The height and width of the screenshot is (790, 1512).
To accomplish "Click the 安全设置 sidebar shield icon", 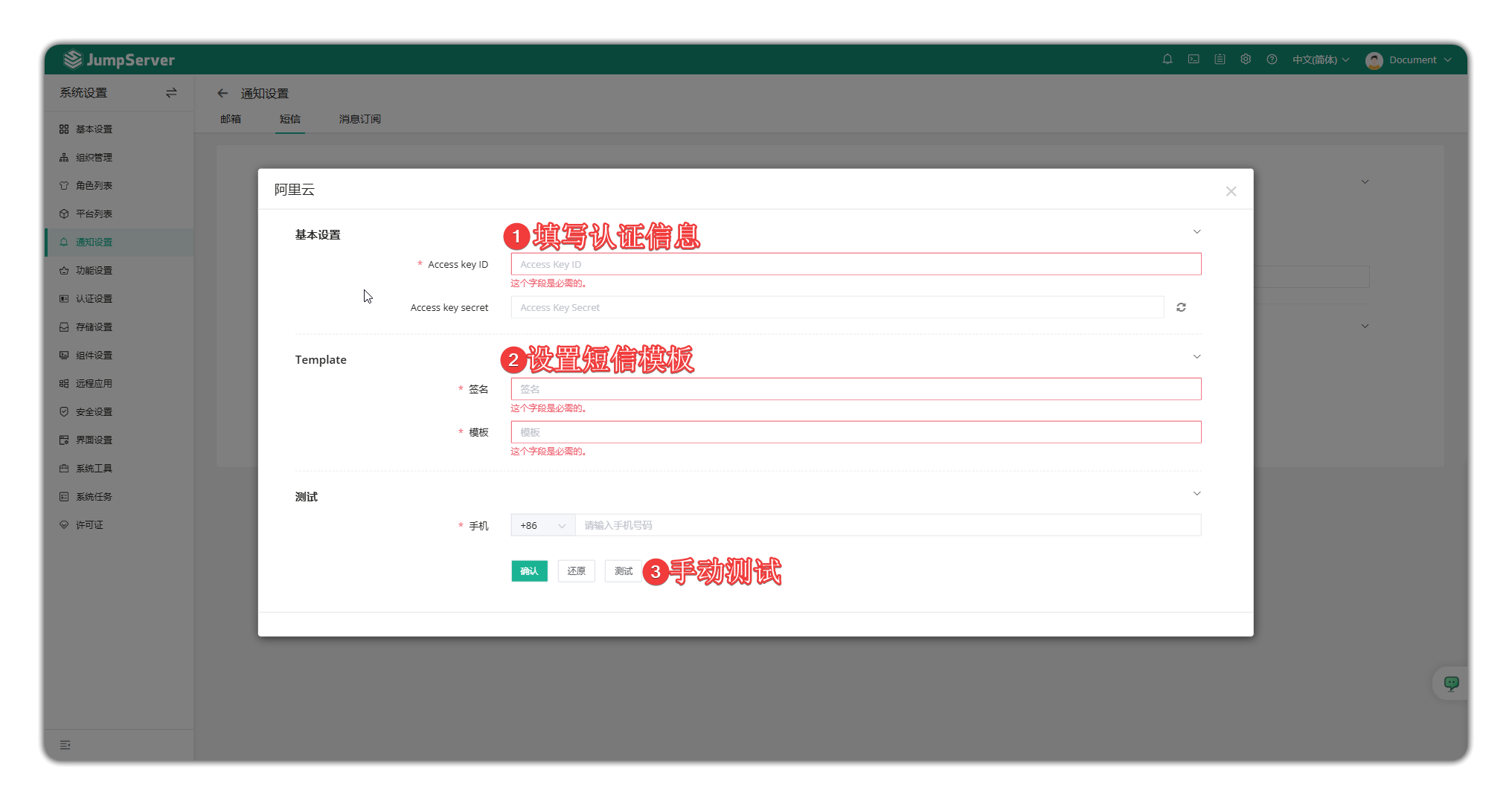I will [64, 412].
